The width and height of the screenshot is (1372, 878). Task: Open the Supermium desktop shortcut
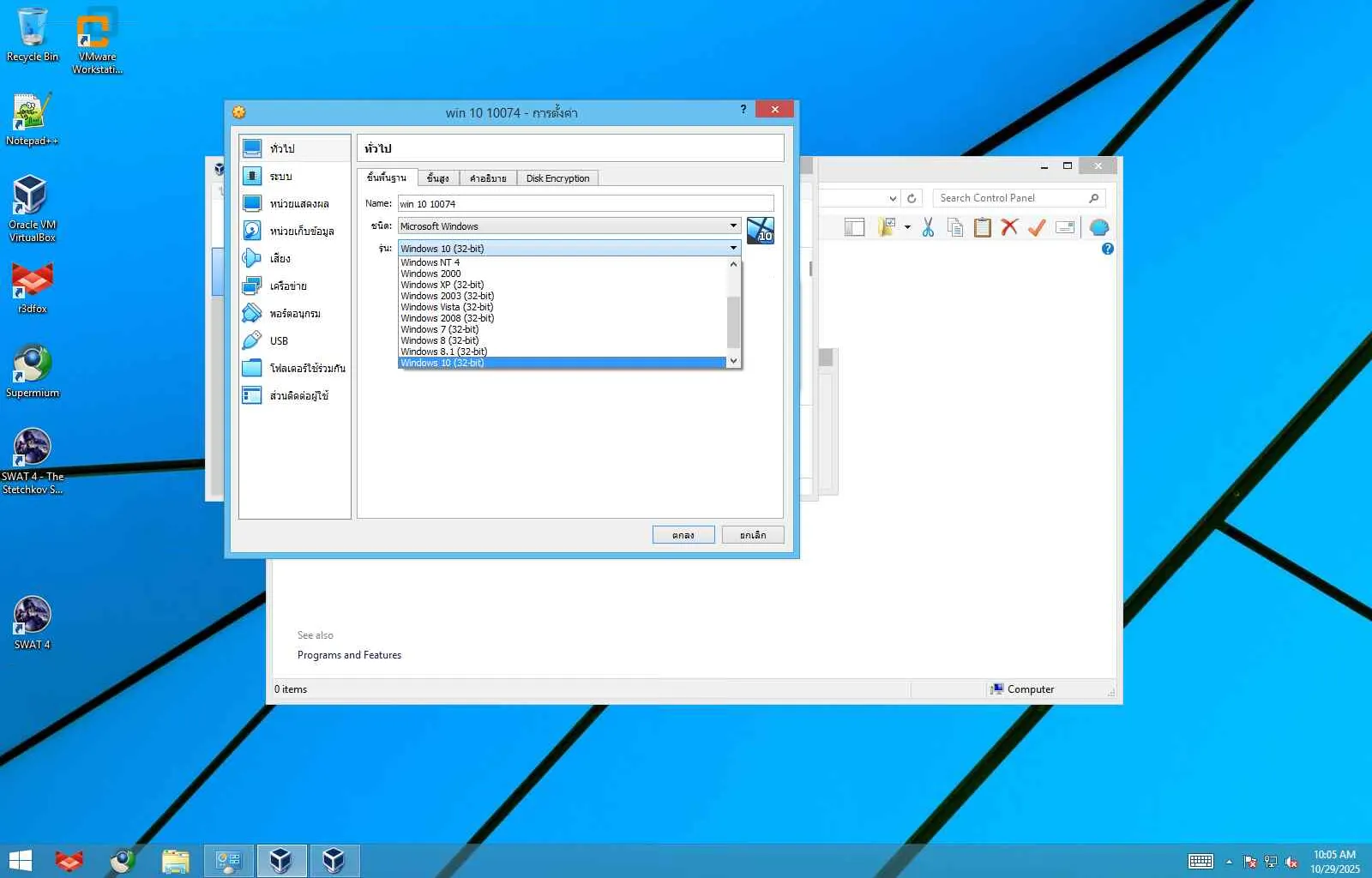point(32,371)
